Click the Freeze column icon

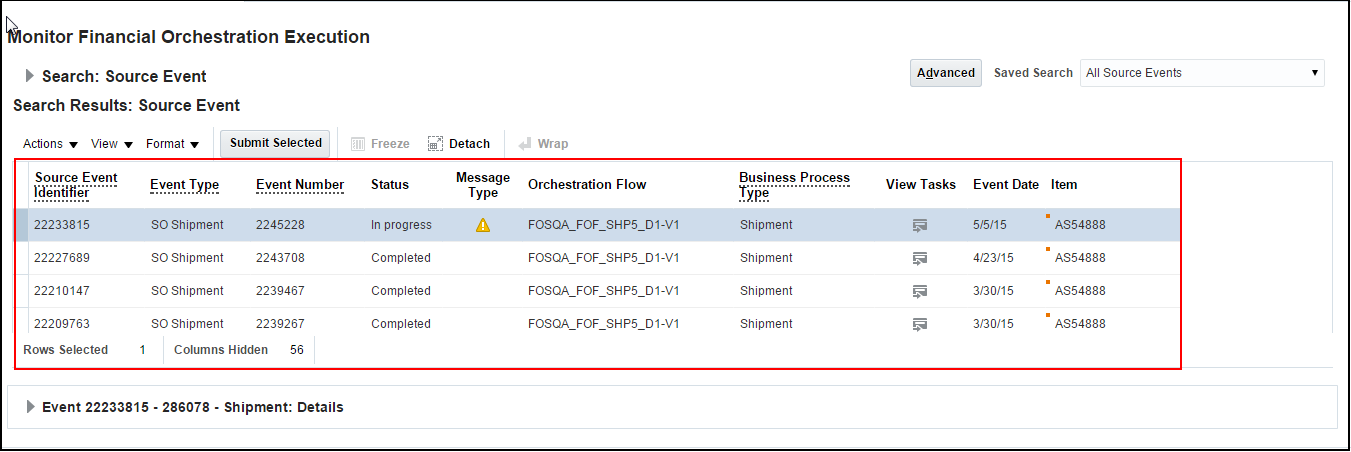coord(358,144)
